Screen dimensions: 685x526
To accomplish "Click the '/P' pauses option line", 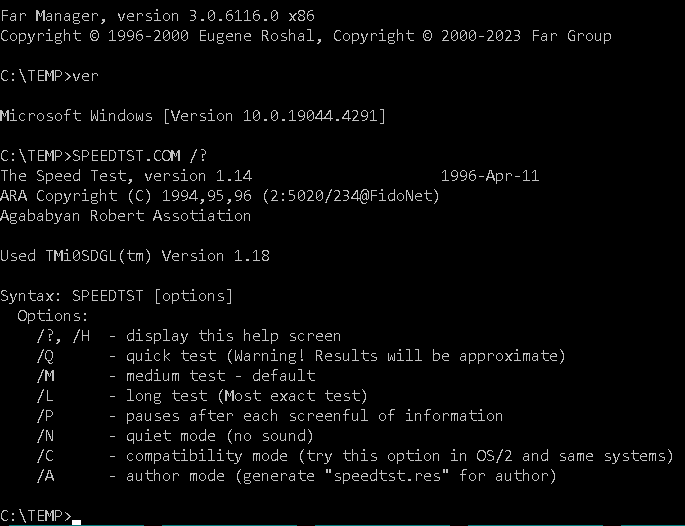I will point(270,416).
